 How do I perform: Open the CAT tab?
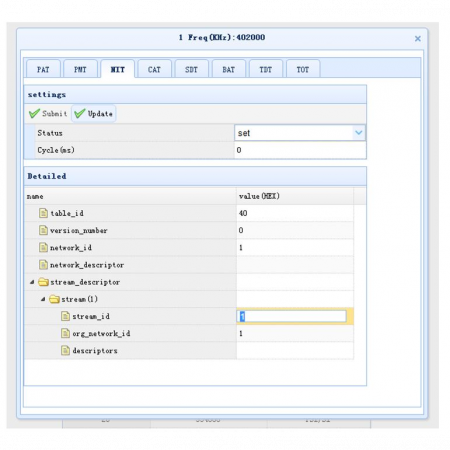[x=154, y=69]
